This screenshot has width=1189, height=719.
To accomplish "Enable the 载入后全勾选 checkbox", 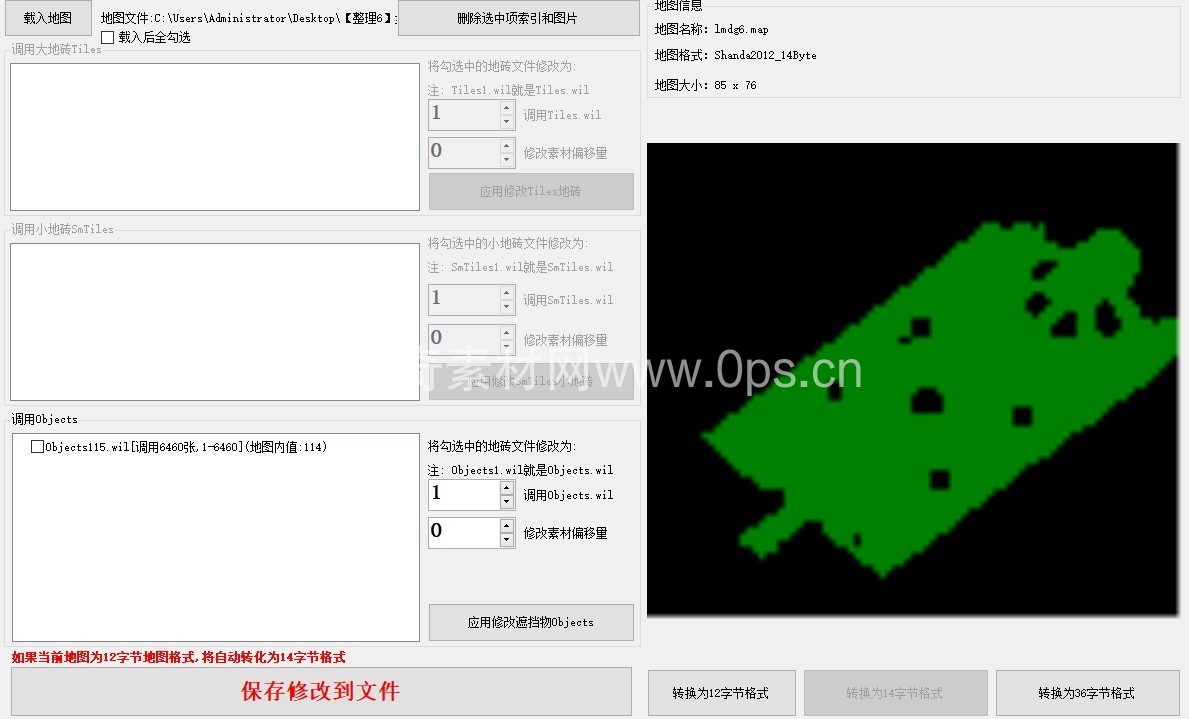I will coord(108,38).
